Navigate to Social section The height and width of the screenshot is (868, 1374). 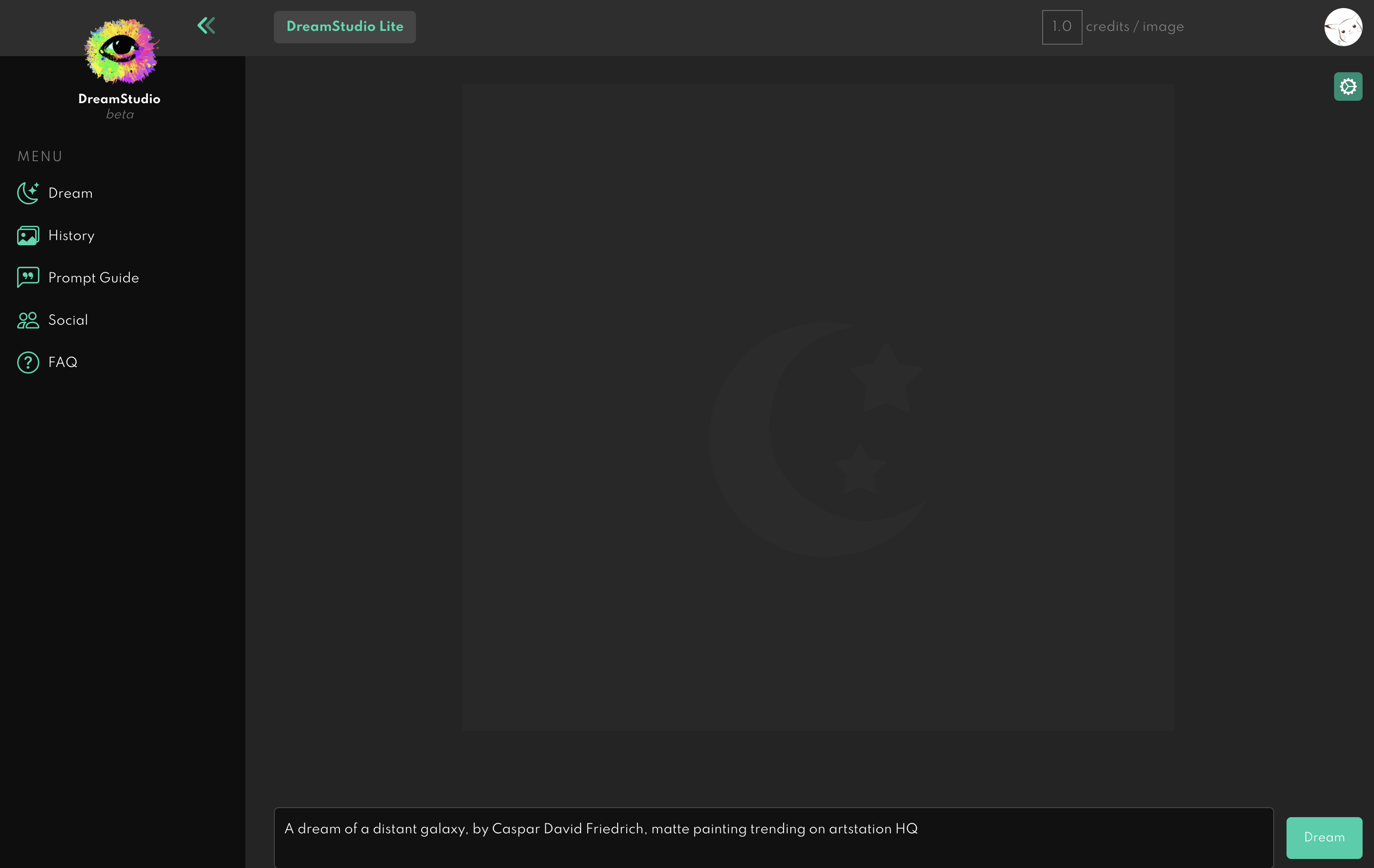(67, 320)
